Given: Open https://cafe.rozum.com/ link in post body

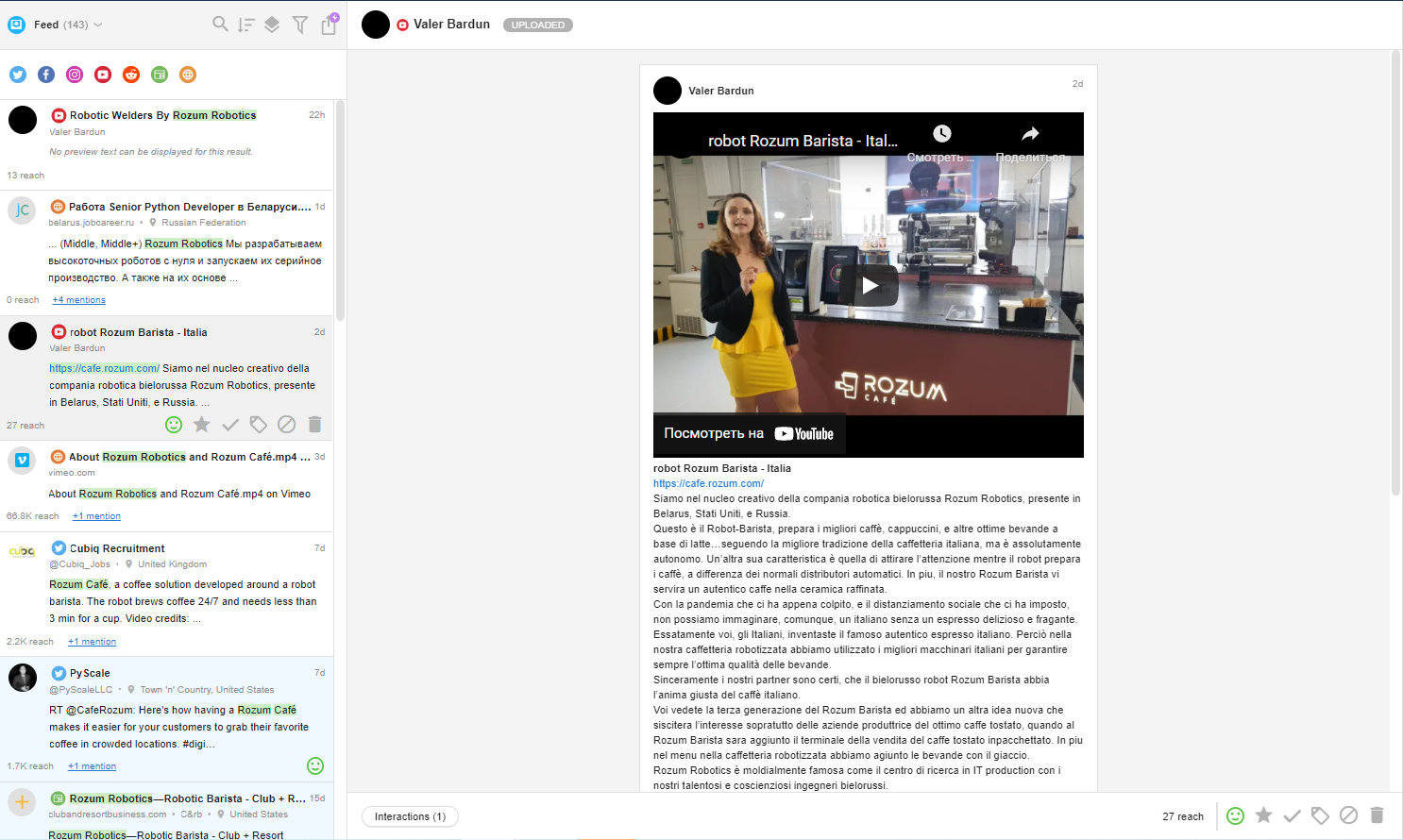Looking at the screenshot, I should tap(708, 483).
